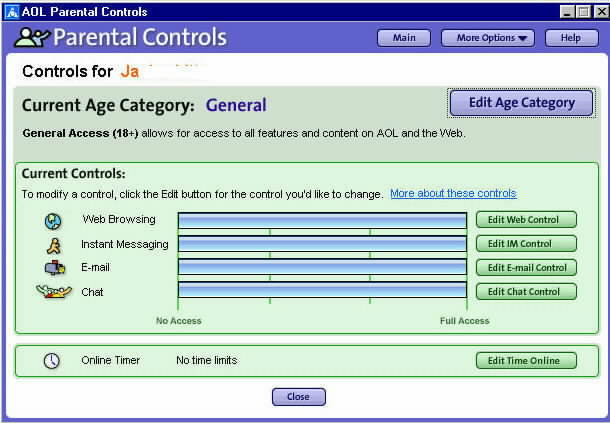Go to Main page
The width and height of the screenshot is (610, 423).
(x=404, y=38)
